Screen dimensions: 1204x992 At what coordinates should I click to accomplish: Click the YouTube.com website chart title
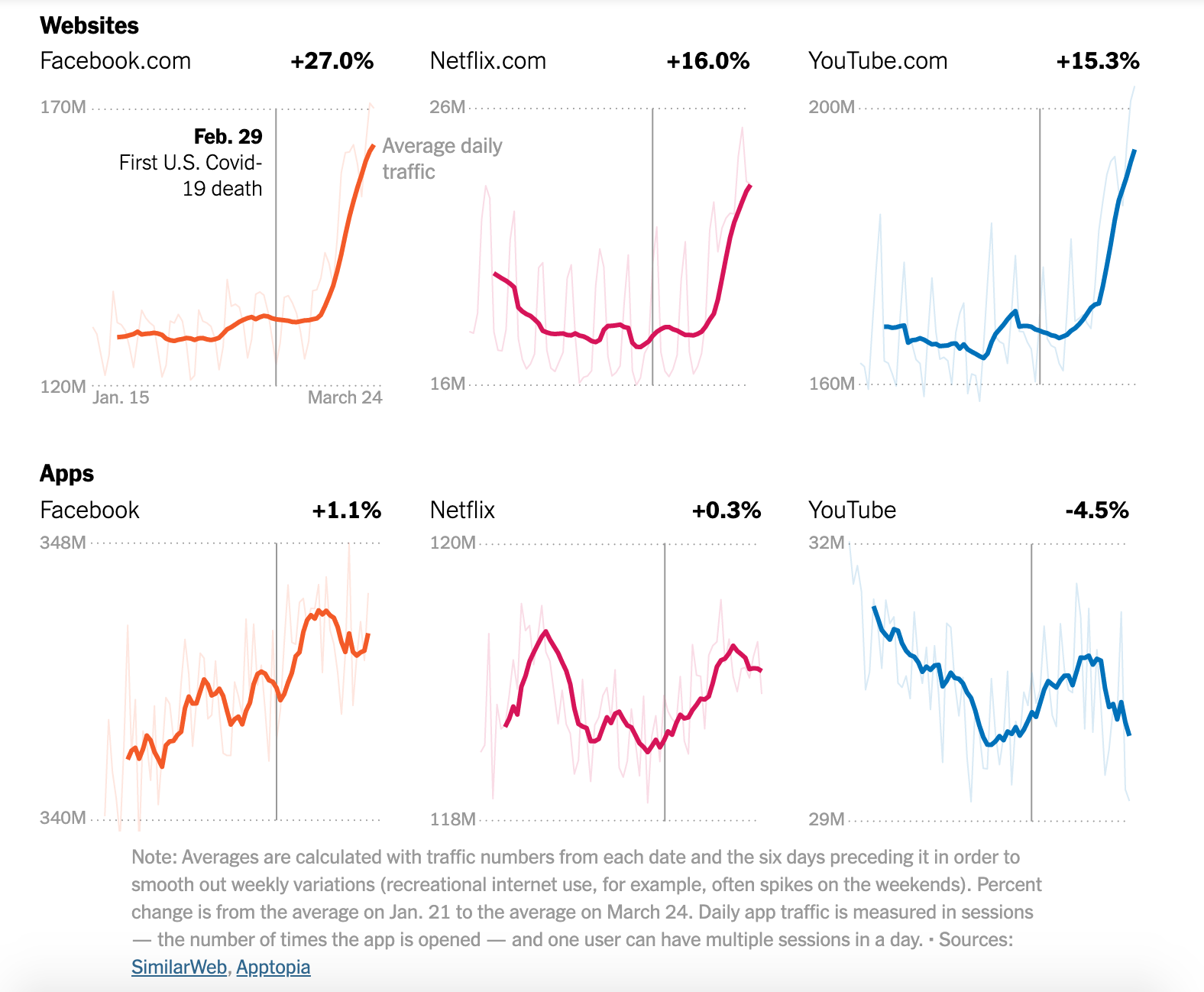click(878, 61)
